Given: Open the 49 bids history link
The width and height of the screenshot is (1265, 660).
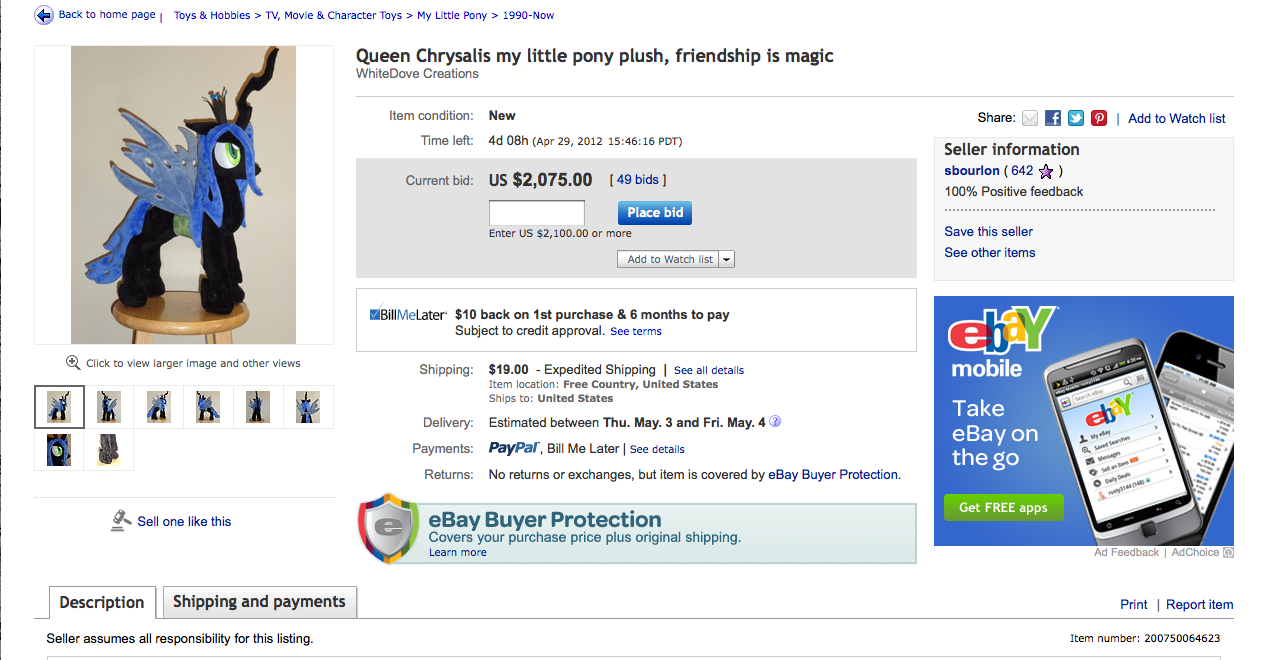Looking at the screenshot, I should 638,180.
